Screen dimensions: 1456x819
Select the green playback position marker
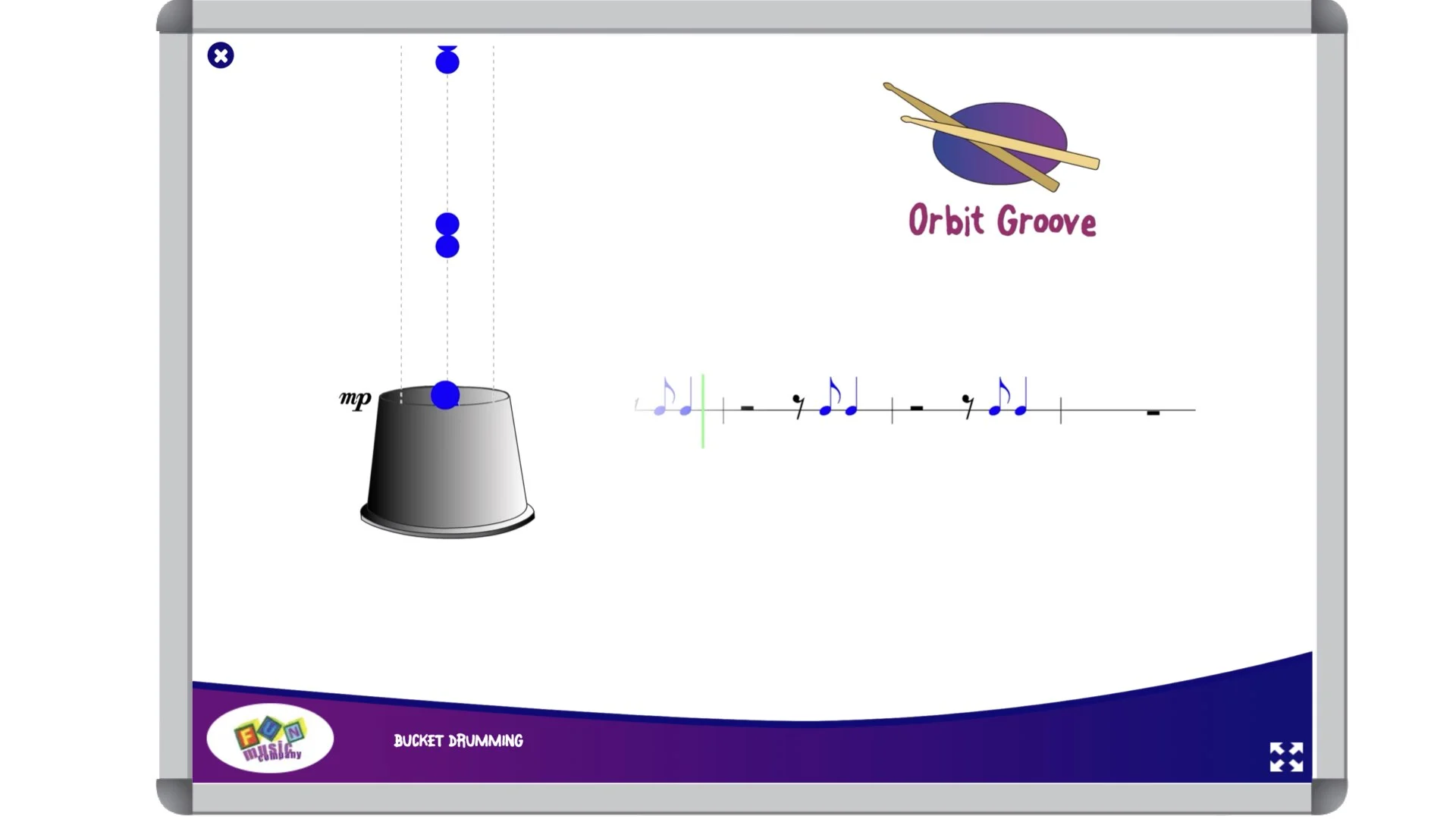tap(702, 409)
